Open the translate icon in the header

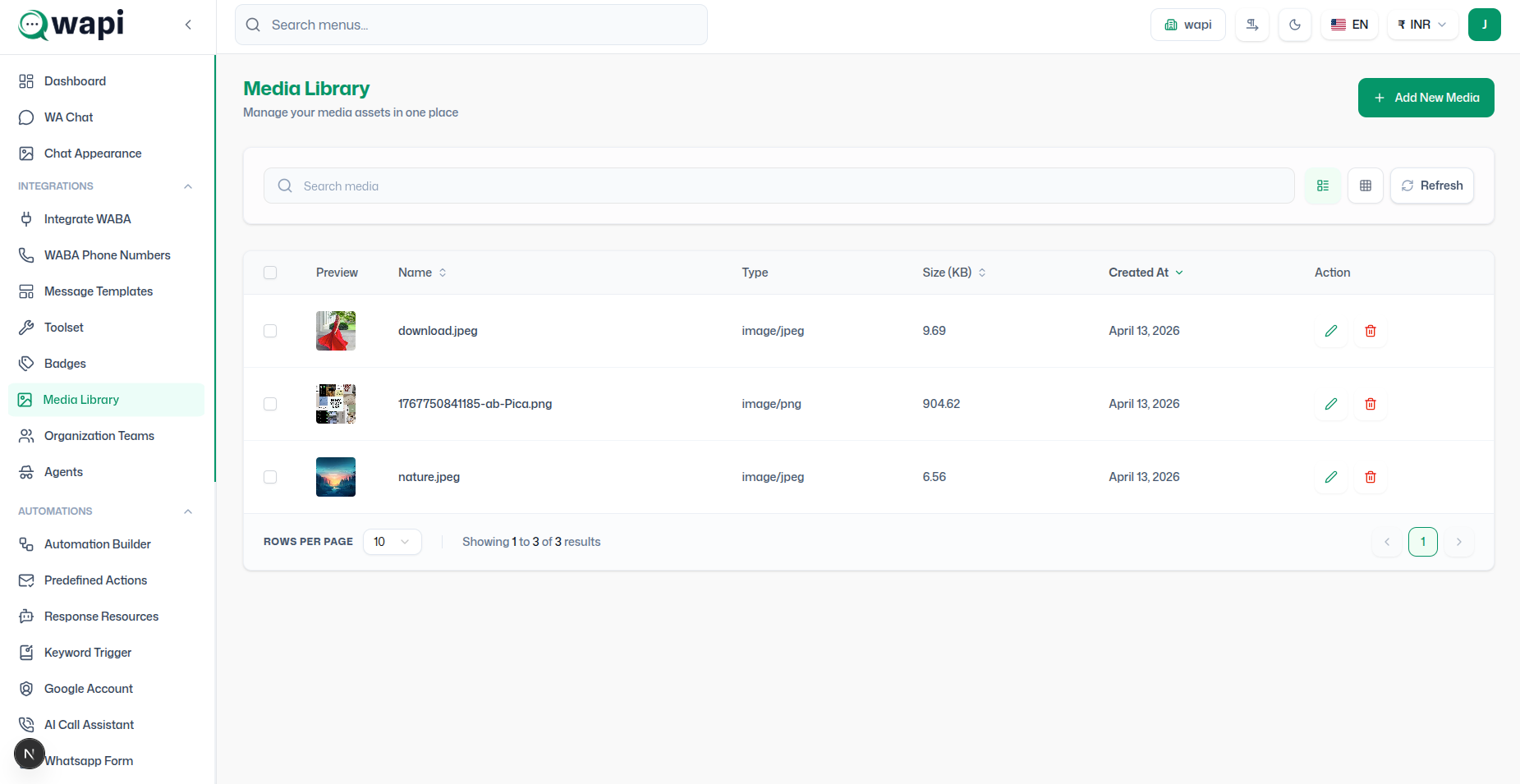click(1252, 25)
